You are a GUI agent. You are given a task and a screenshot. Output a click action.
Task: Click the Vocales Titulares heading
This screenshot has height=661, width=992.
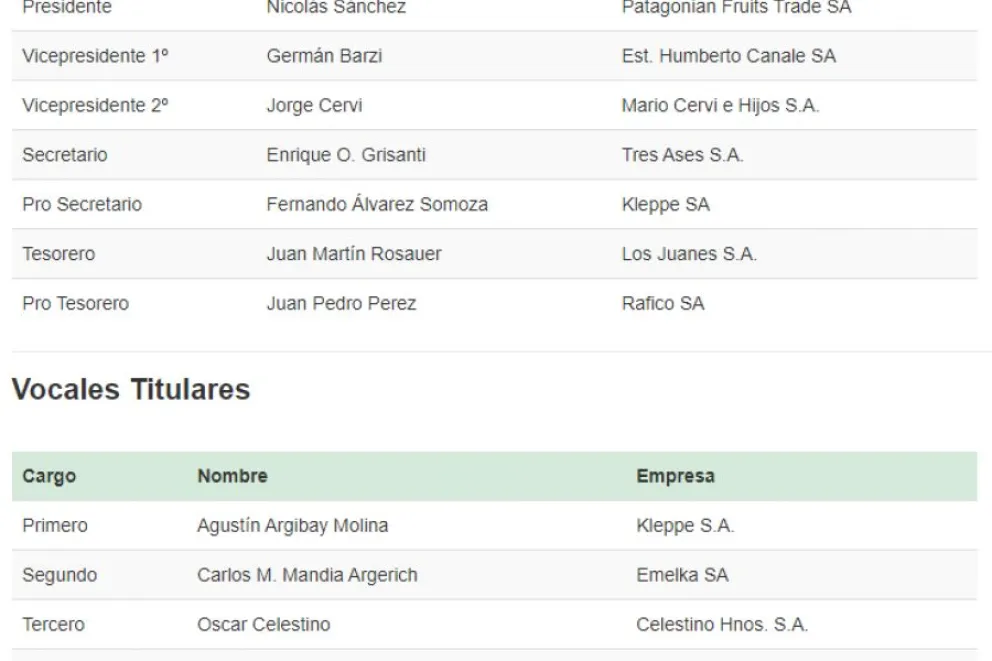click(131, 390)
